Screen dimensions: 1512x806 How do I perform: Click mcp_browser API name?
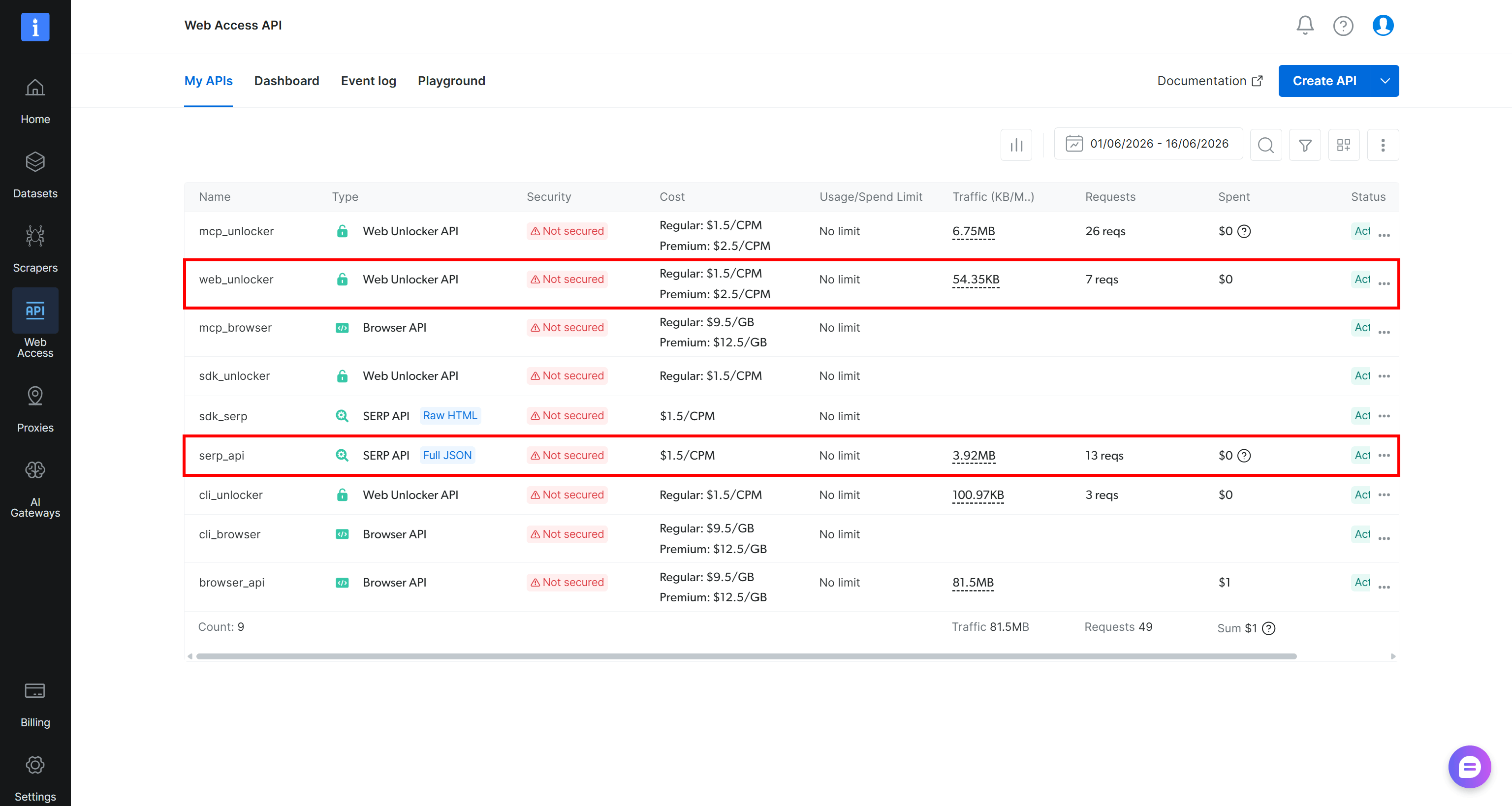pyautogui.click(x=235, y=327)
